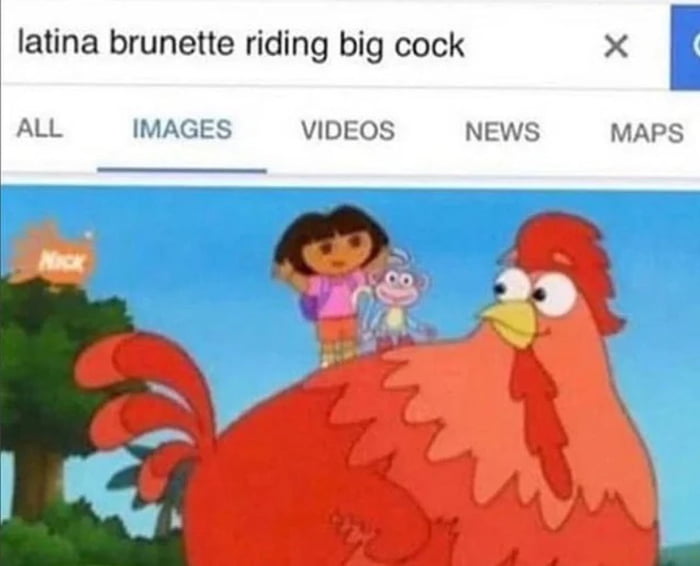
Task: Open the MAPS tab
Action: pos(647,133)
